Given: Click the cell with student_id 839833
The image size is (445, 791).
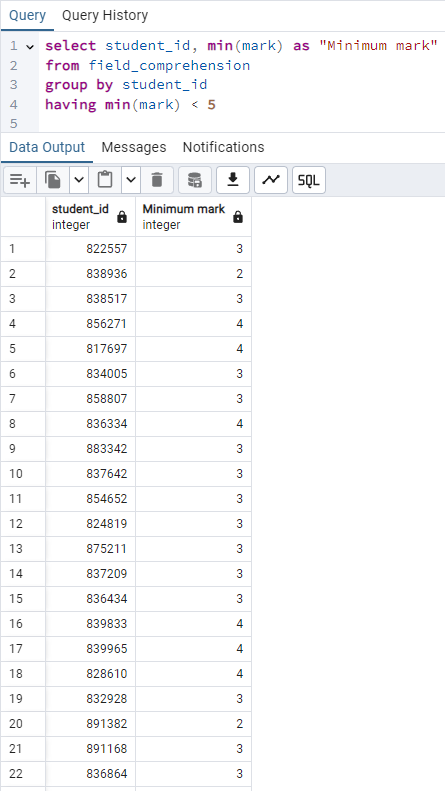Looking at the screenshot, I should [x=90, y=624].
